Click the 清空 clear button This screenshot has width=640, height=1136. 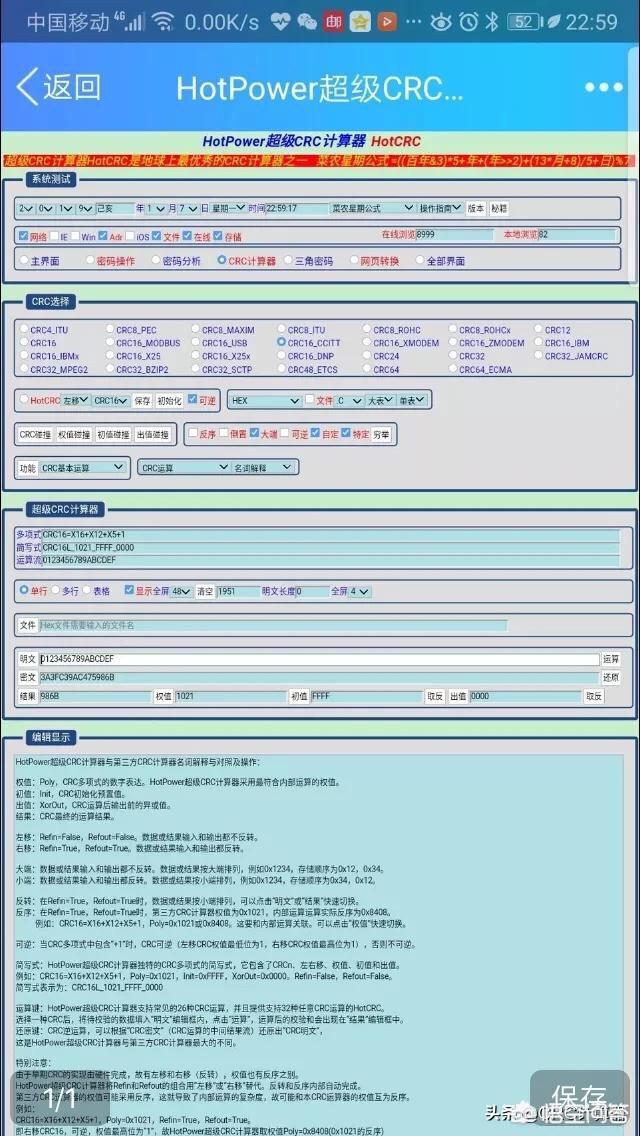tap(204, 591)
